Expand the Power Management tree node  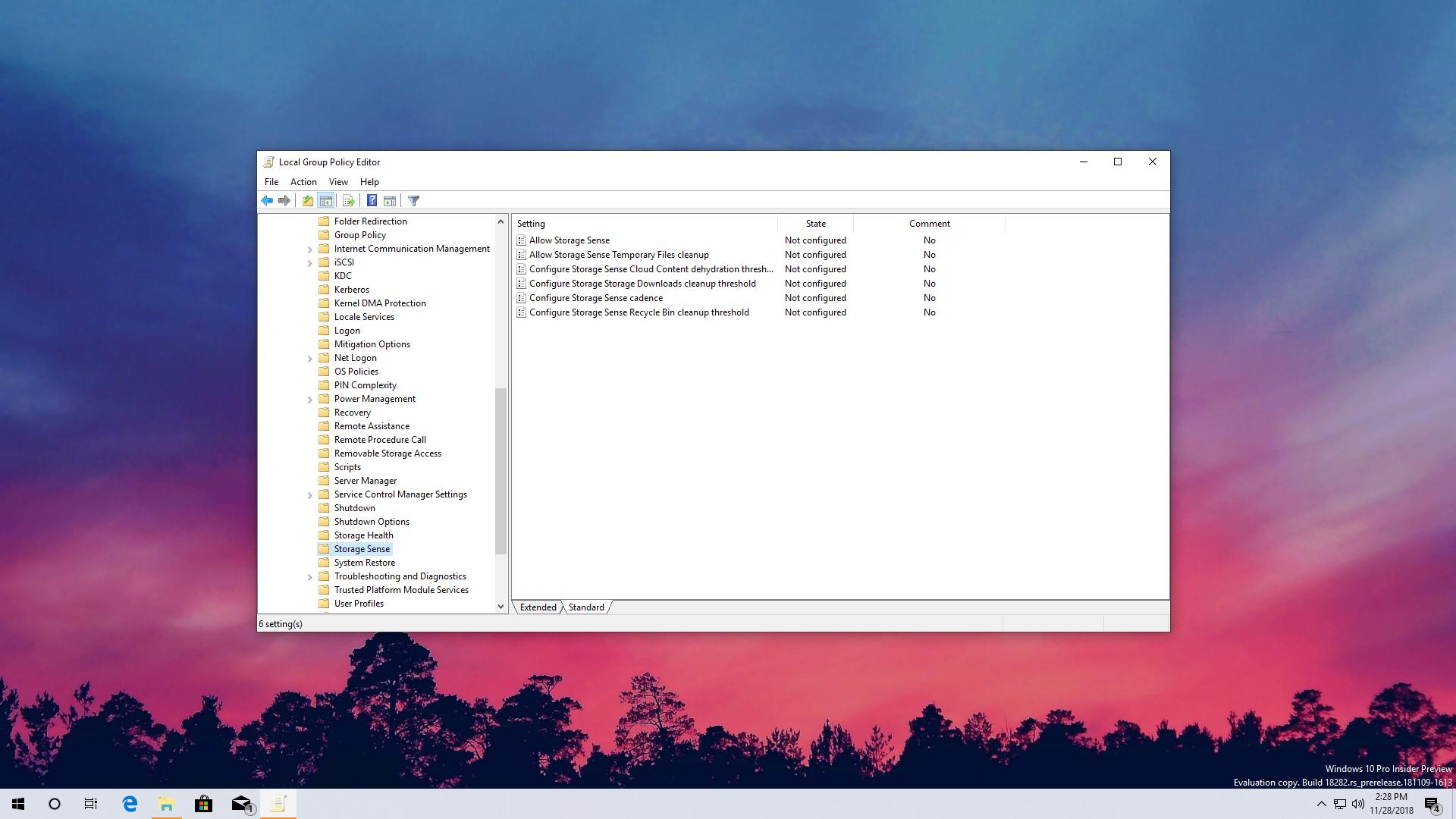pyautogui.click(x=309, y=398)
